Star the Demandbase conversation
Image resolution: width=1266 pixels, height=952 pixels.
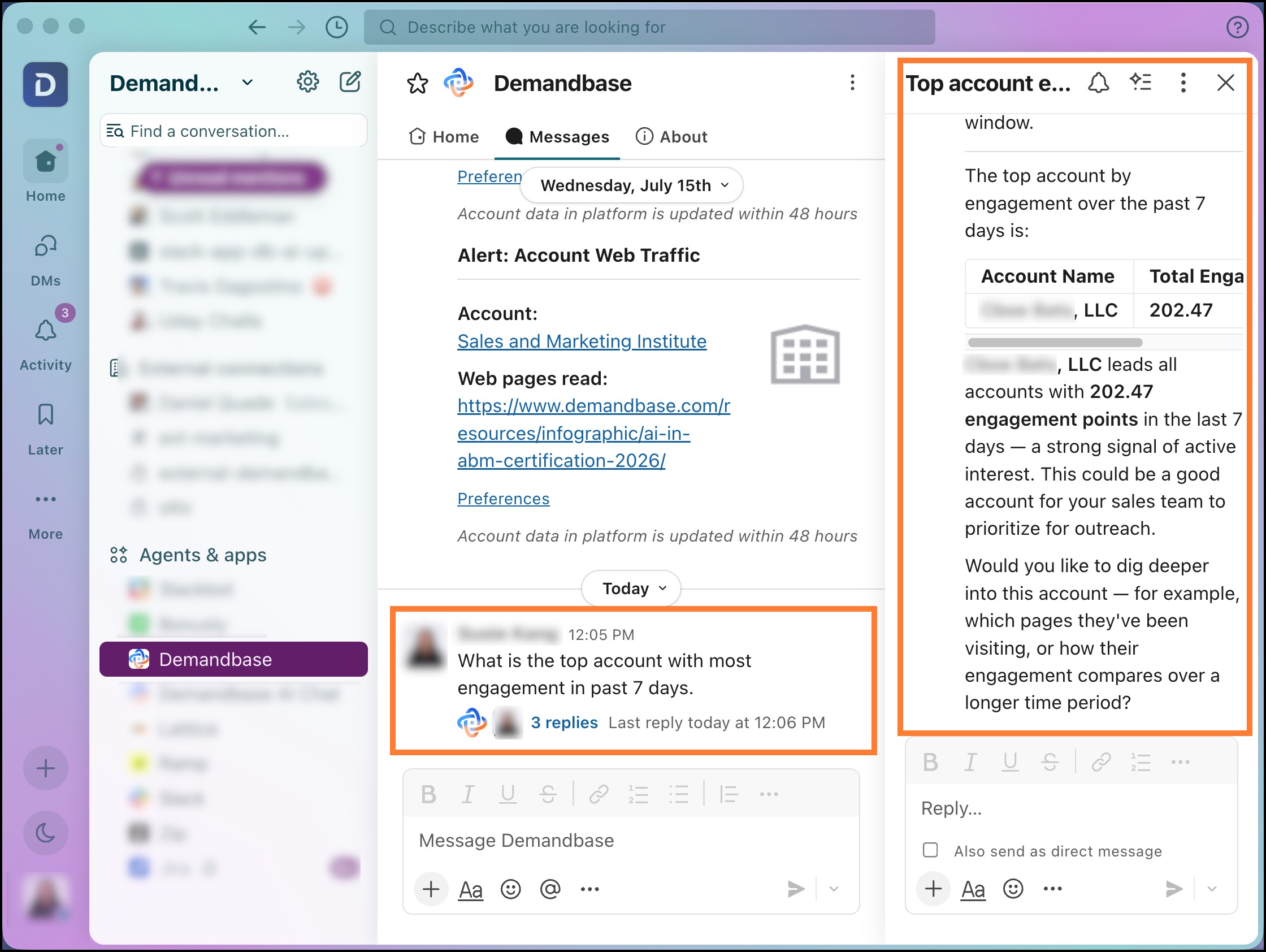point(417,84)
